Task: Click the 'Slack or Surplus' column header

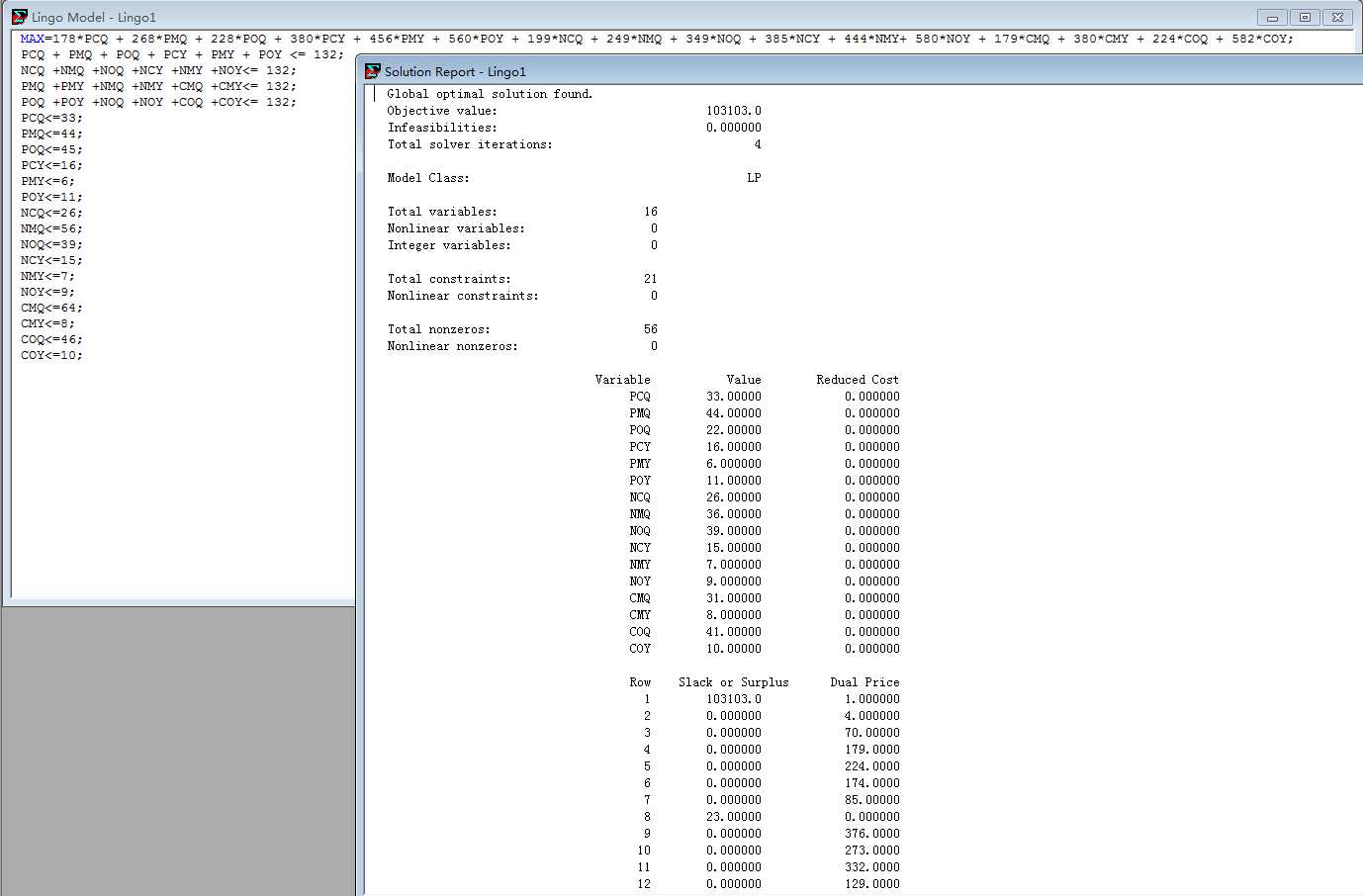Action: 734,682
